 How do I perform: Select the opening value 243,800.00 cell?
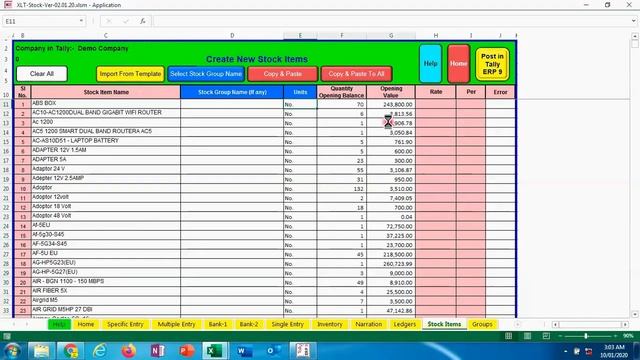point(391,104)
